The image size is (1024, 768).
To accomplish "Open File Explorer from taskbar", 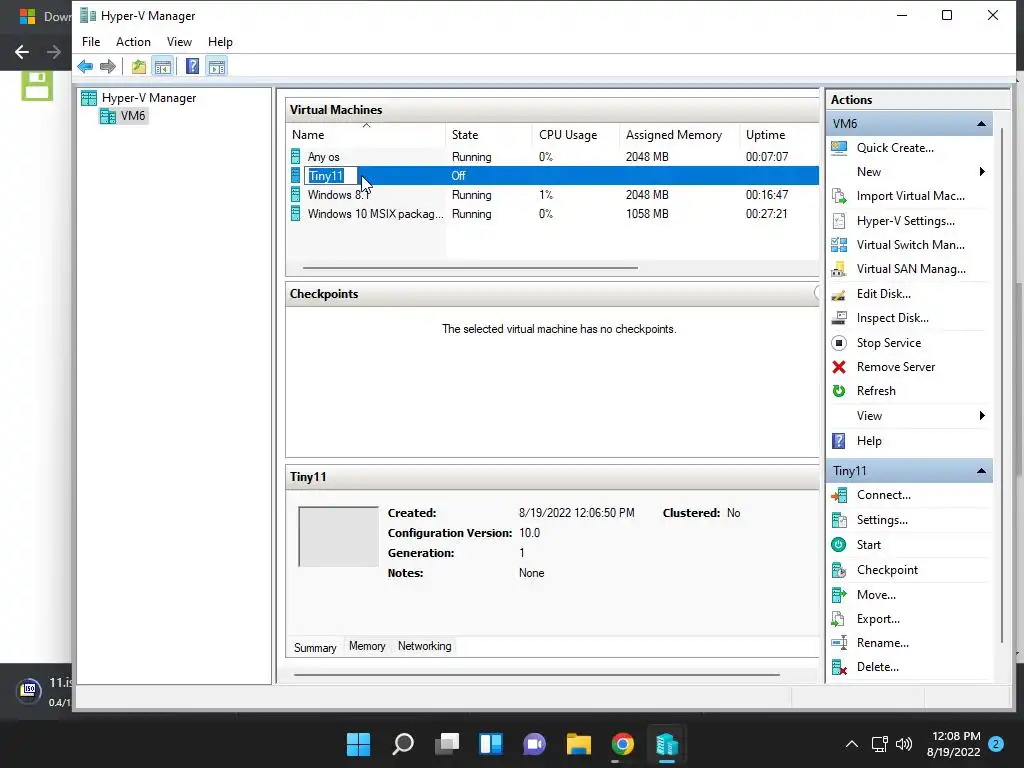I will (x=579, y=744).
